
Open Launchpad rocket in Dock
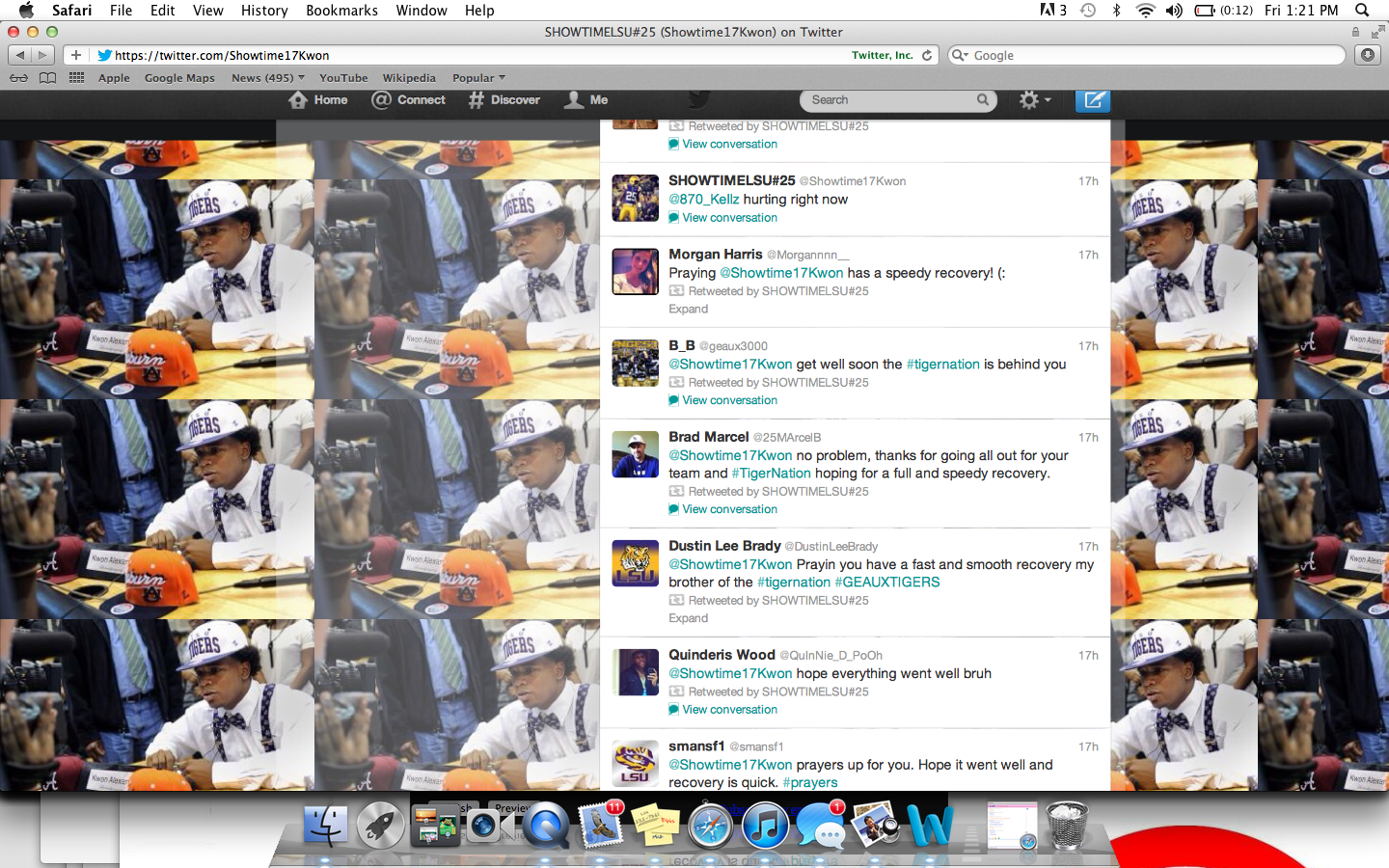tap(381, 827)
